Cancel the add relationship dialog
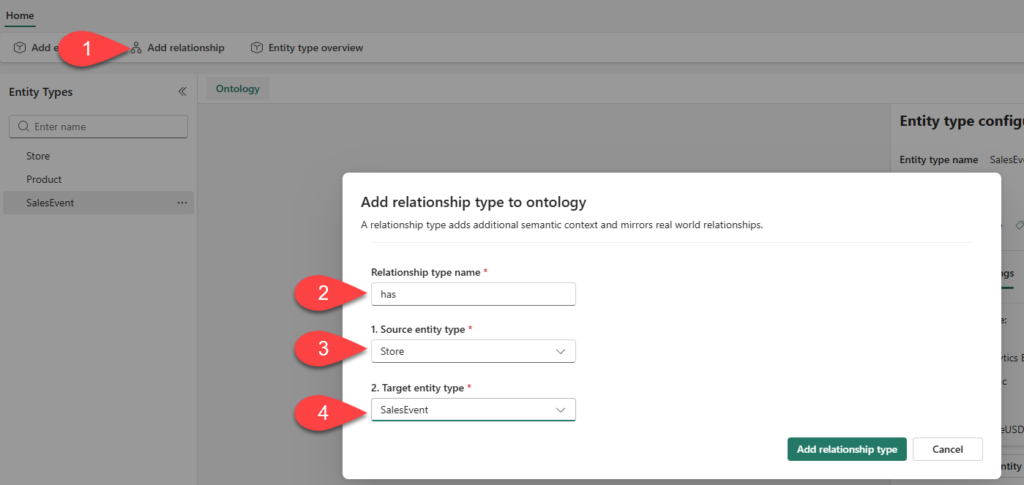Screen dimensions: 1024x485 (947, 450)
